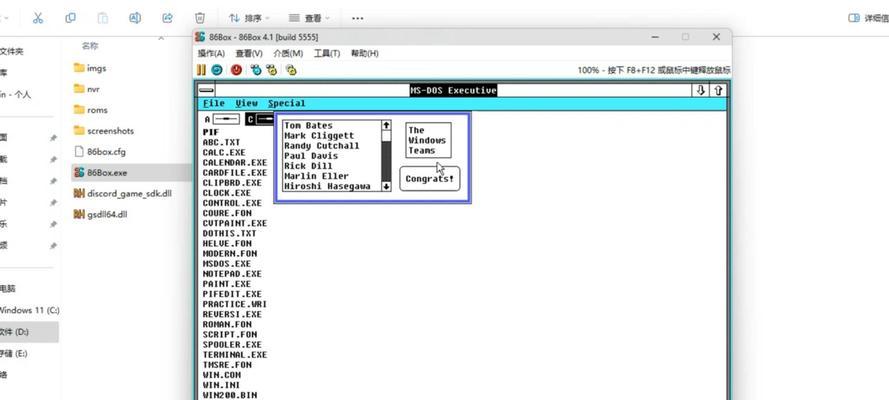Select discord_game_sdk.dll file
Image resolution: width=889 pixels, height=400 pixels.
tap(122, 193)
